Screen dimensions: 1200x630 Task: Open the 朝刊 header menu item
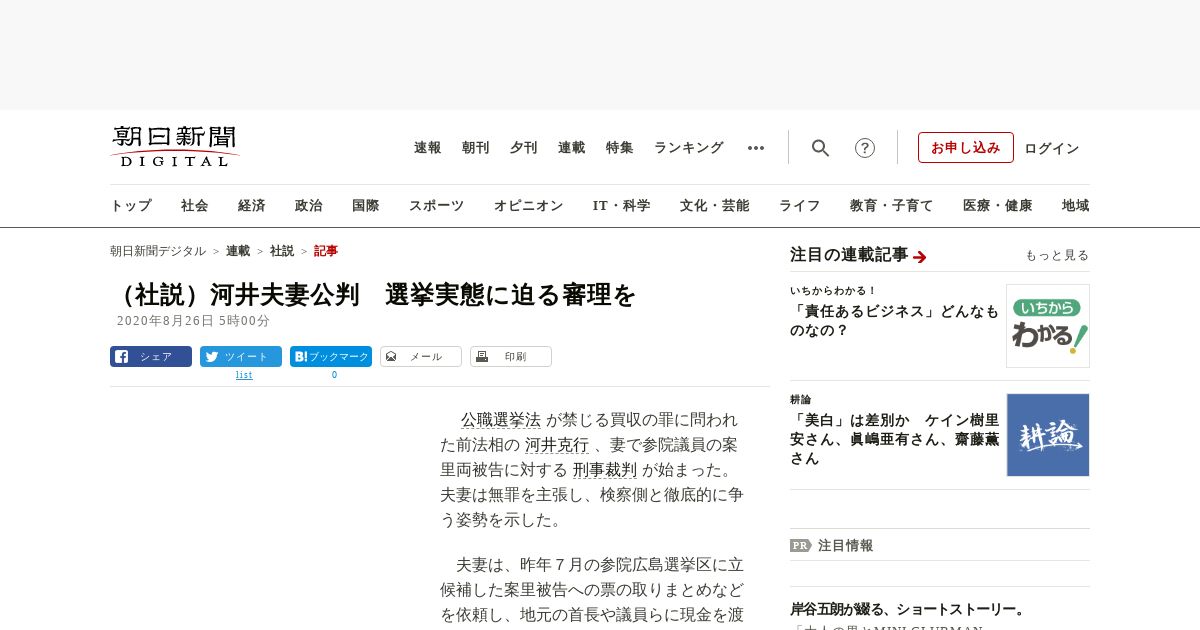pyautogui.click(x=476, y=148)
